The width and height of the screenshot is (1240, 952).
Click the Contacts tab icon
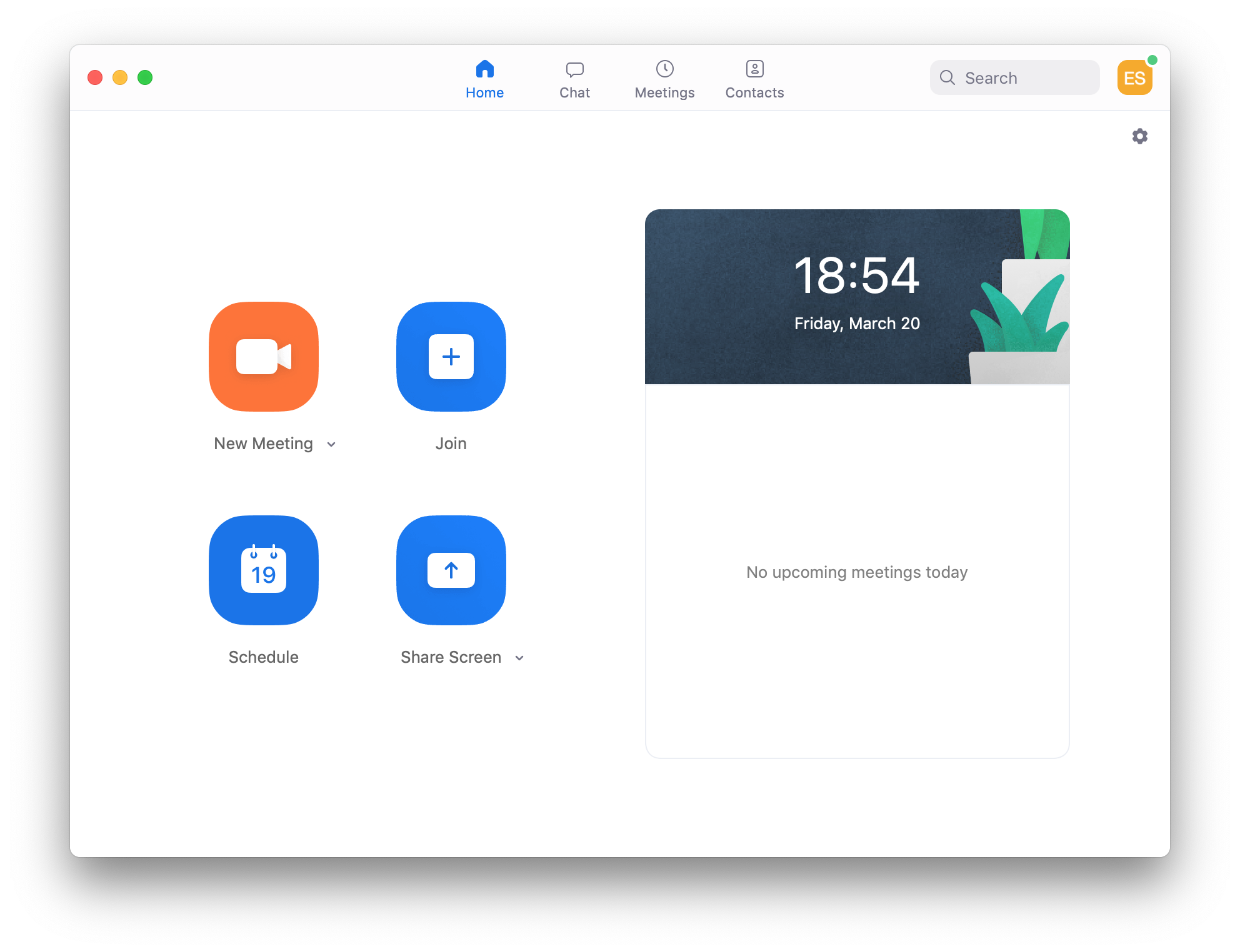click(754, 70)
